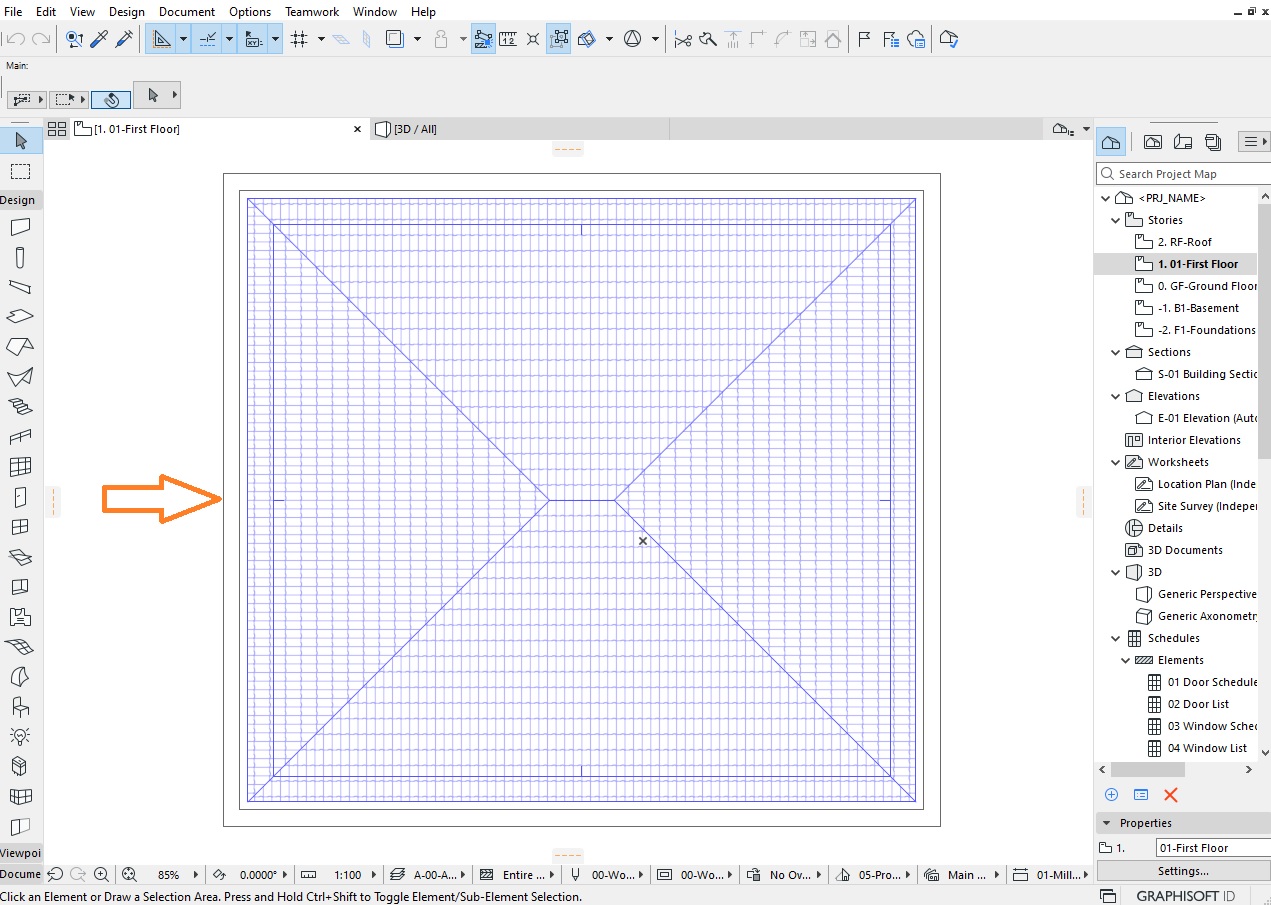Open Generic Perspective 3D view
Screen dimensions: 1271x905
click(x=1197, y=594)
